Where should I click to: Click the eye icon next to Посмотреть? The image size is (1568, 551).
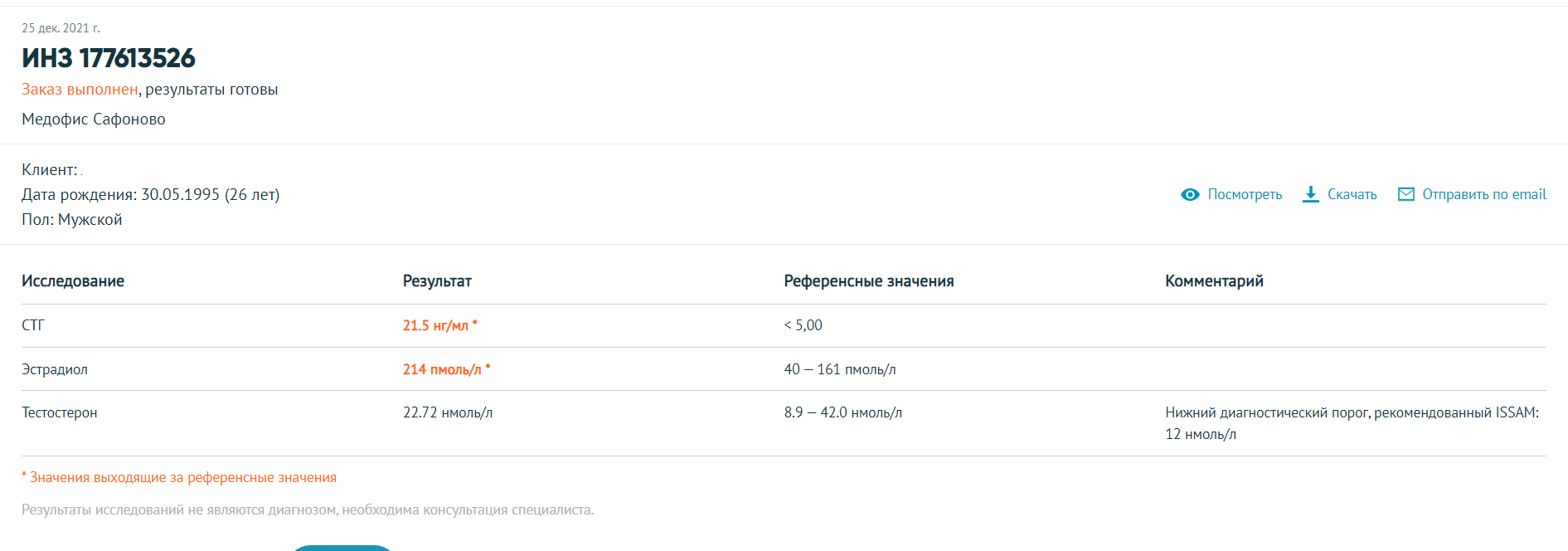1190,194
